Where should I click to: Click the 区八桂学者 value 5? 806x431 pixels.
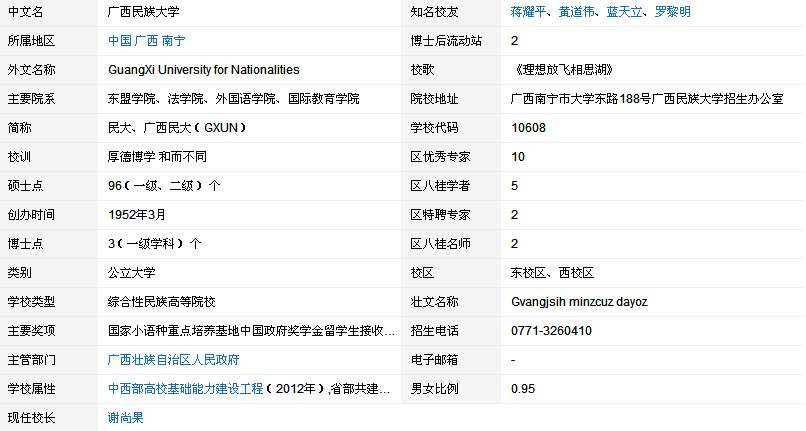514,186
